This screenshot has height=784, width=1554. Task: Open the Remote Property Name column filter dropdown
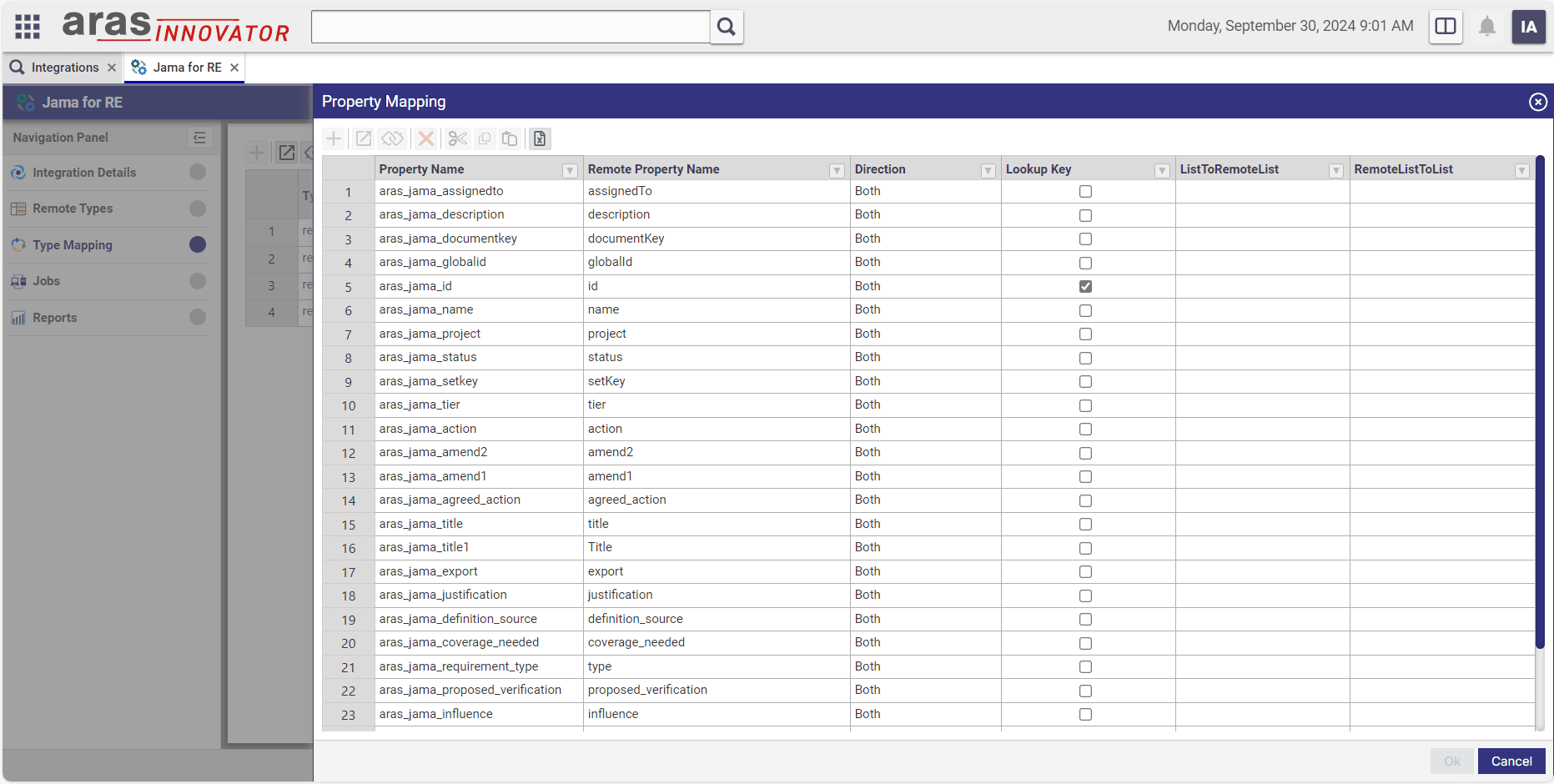(x=837, y=170)
